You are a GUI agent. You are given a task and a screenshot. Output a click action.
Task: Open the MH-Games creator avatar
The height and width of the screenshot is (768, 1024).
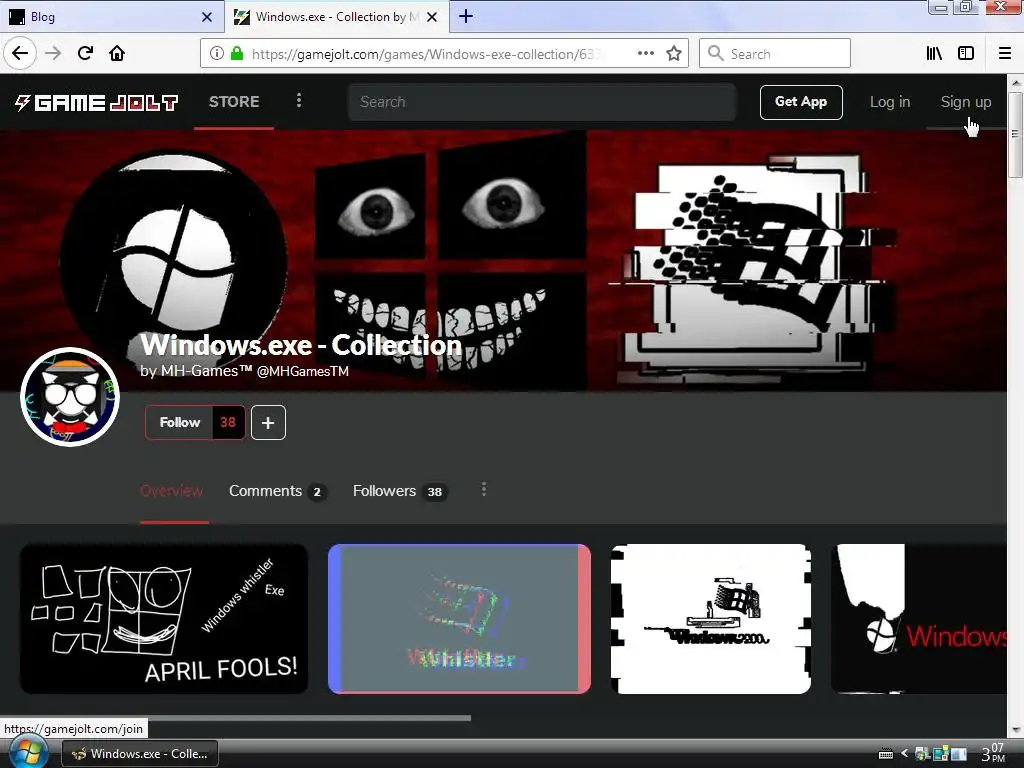[x=70, y=397]
